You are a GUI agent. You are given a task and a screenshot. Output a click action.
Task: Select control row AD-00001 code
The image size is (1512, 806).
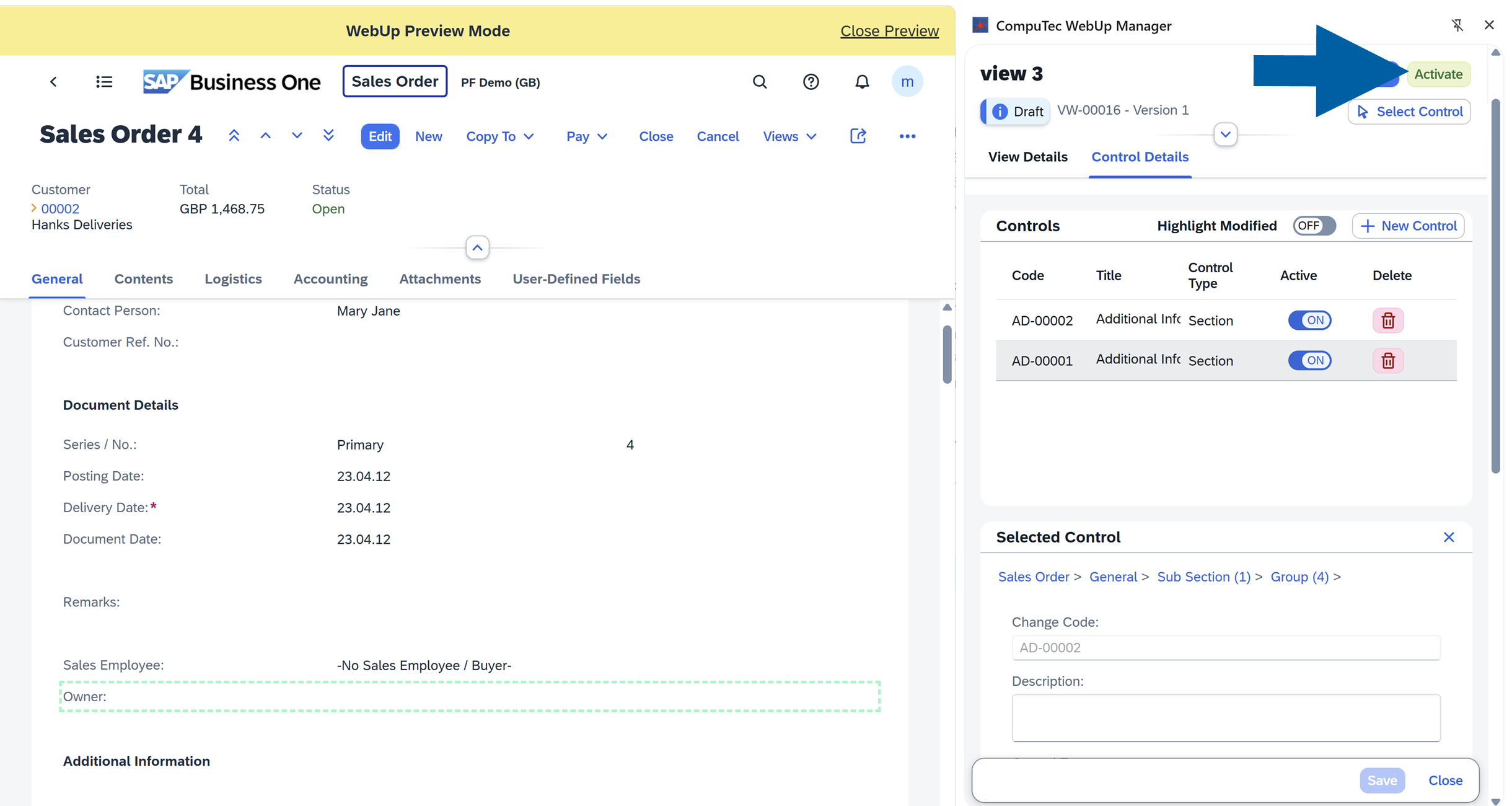(1042, 361)
